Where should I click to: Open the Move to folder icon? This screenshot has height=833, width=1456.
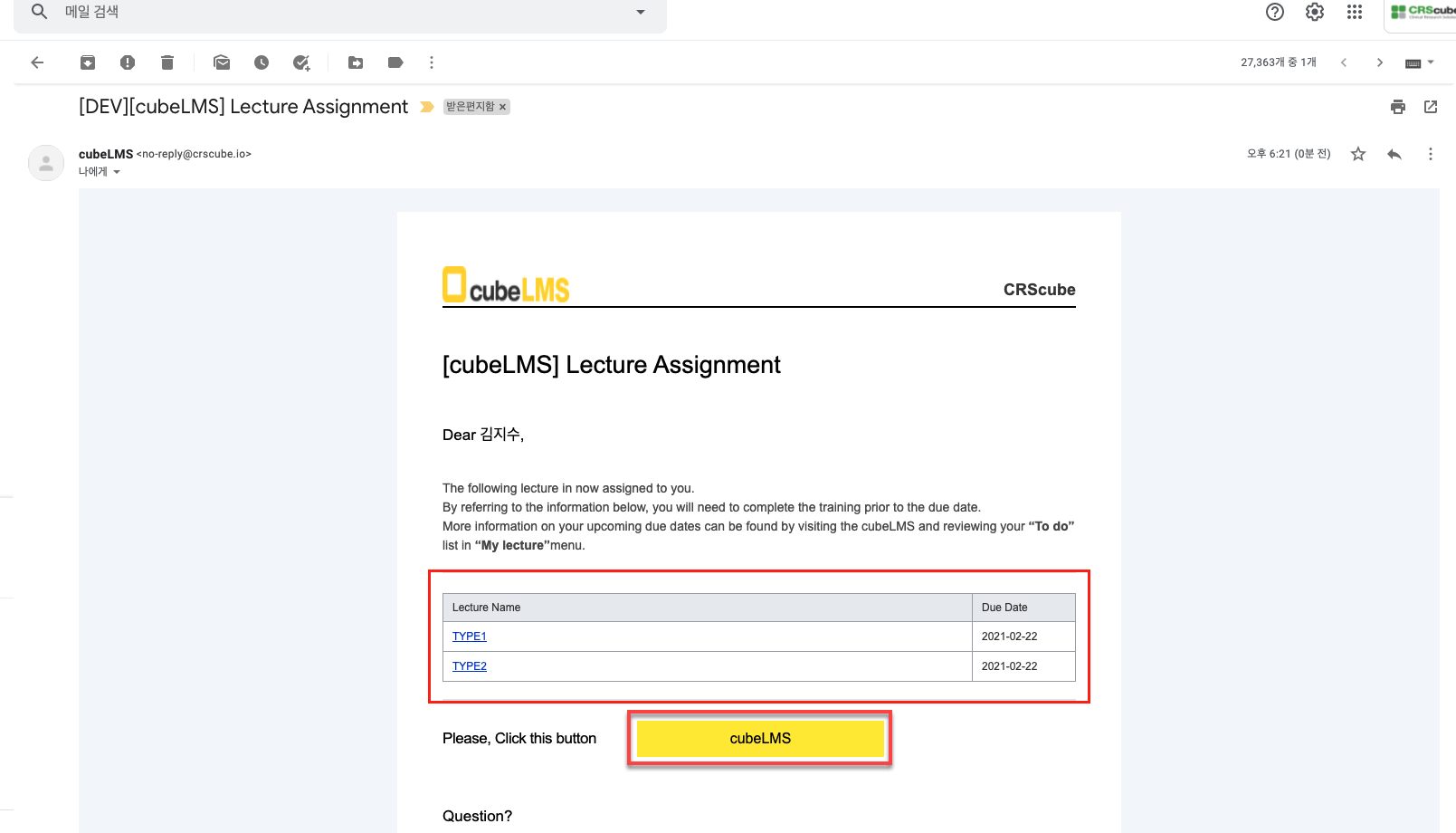click(x=356, y=62)
